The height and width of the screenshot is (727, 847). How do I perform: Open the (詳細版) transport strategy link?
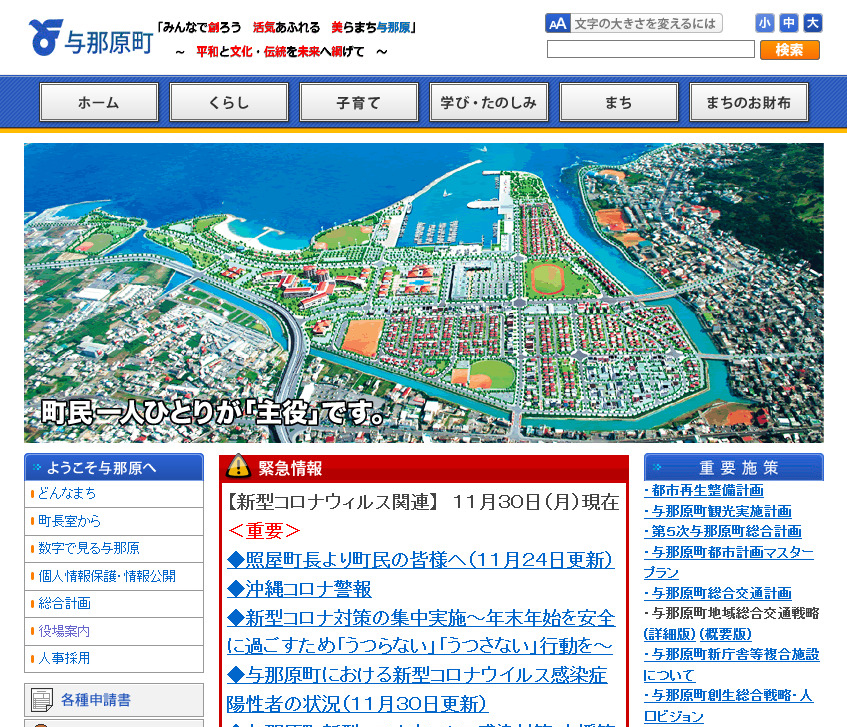point(669,634)
